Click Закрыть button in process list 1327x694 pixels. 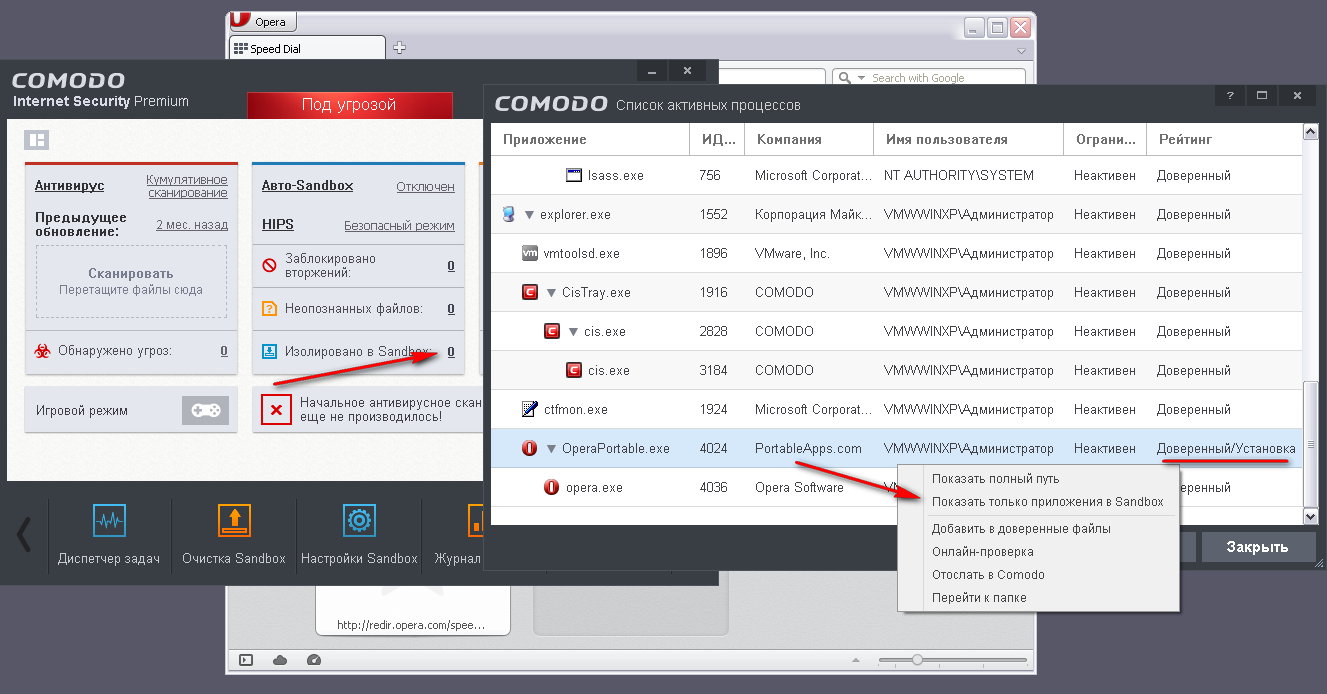(1257, 547)
